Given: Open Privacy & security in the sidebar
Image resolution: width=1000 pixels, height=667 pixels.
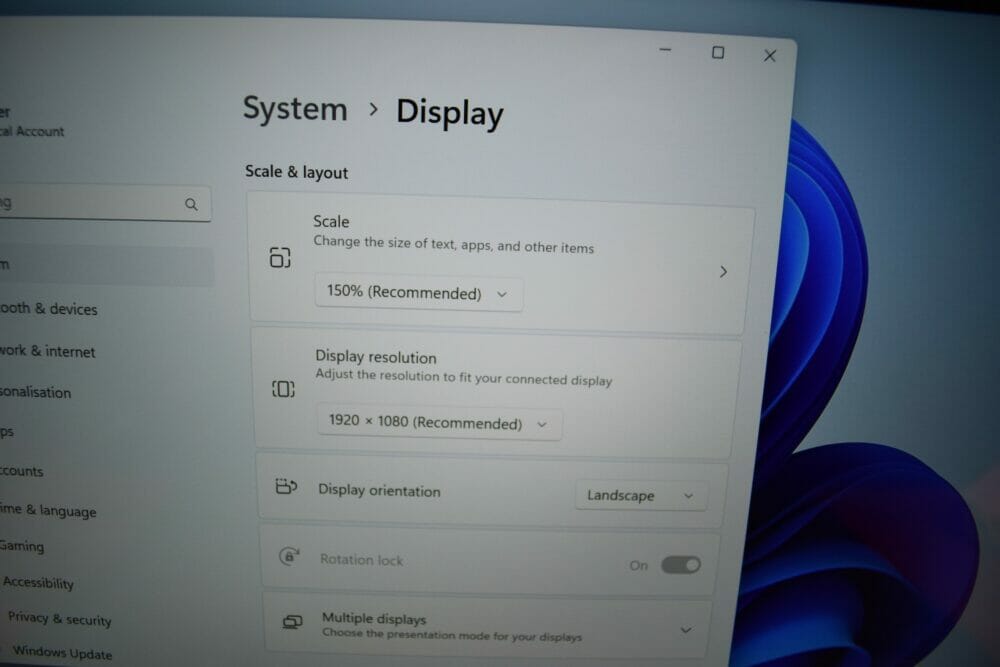Looking at the screenshot, I should tap(59, 619).
